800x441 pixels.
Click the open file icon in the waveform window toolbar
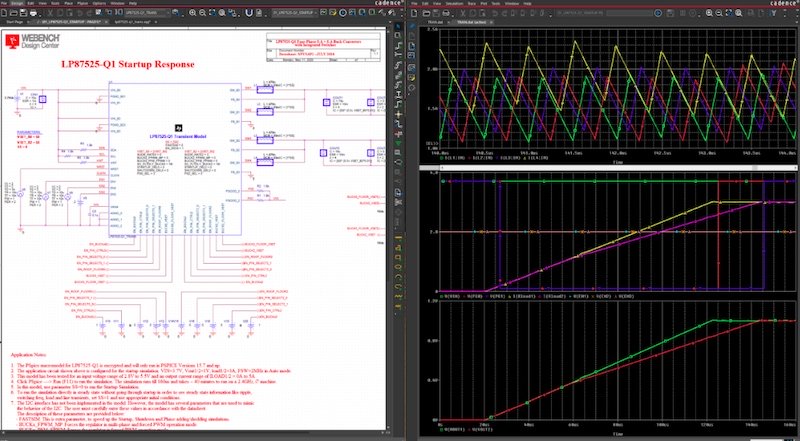(427, 13)
